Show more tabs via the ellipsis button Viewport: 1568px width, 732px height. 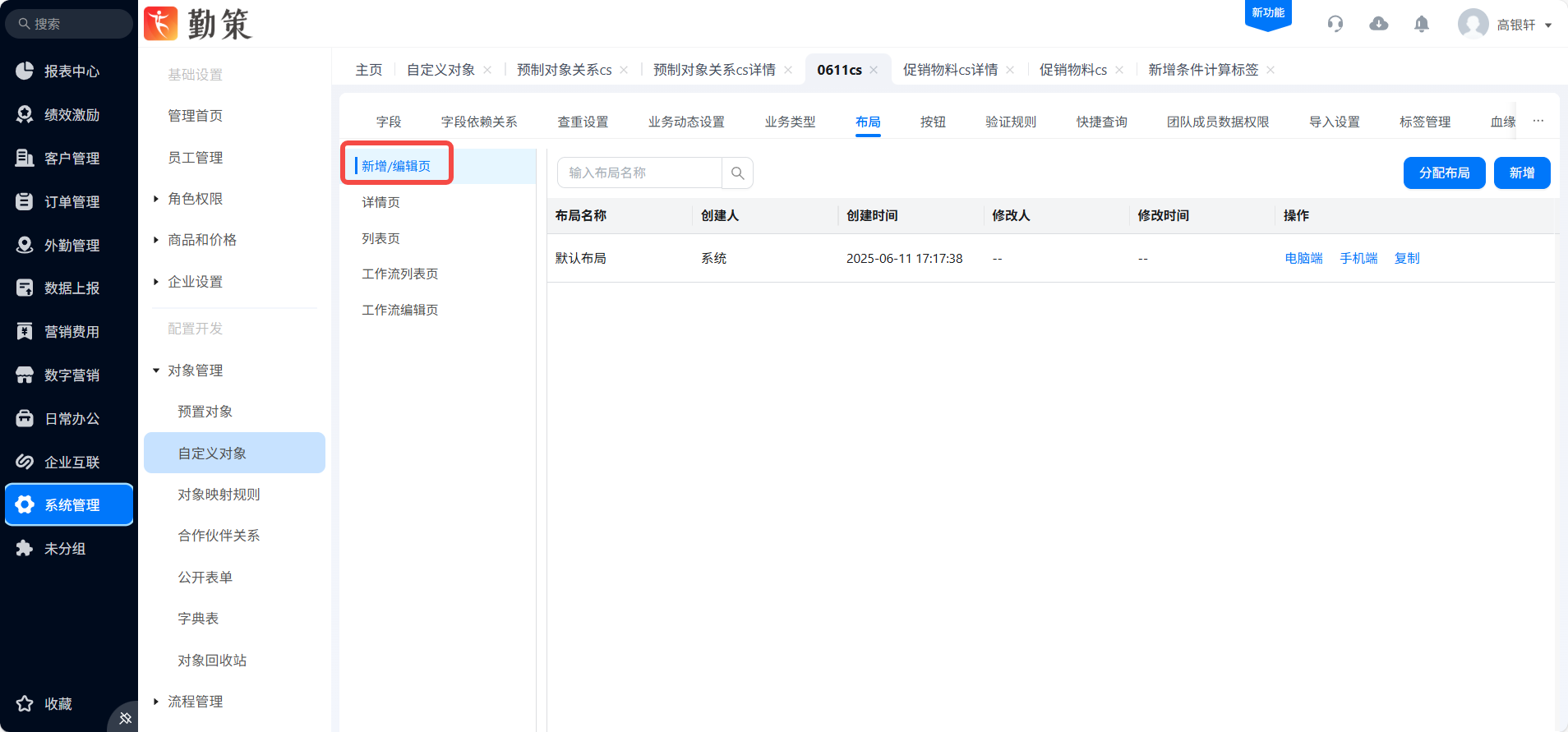1538,121
